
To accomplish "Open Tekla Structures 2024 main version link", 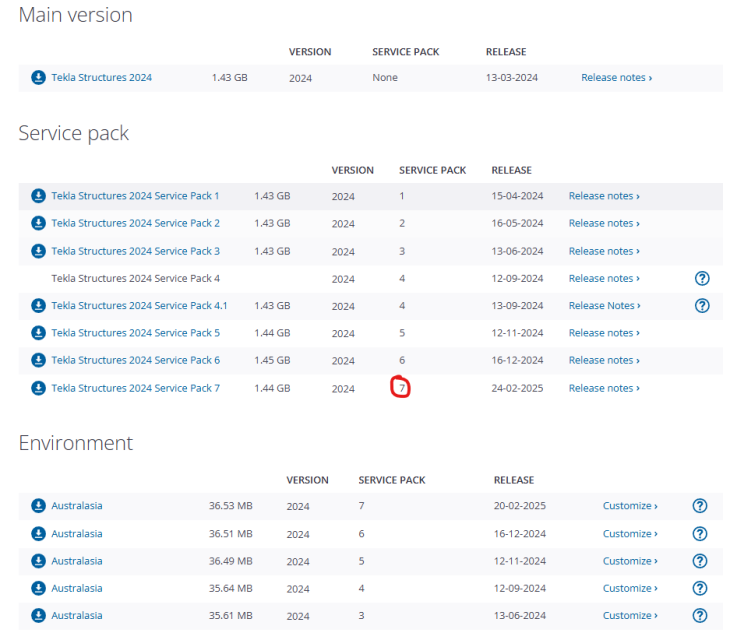I will click(101, 78).
